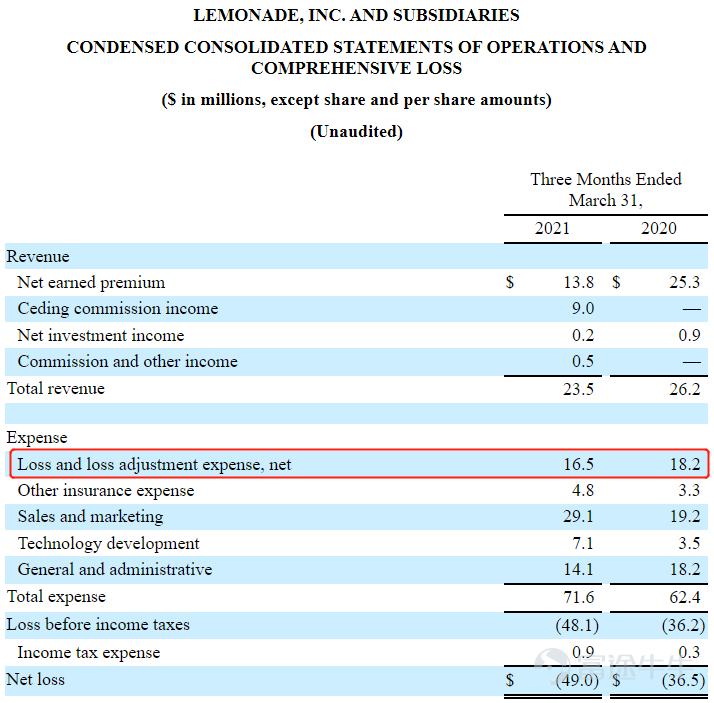This screenshot has height=703, width=714.
Task: Click the 'Total revenue' row label
Action: (x=56, y=388)
